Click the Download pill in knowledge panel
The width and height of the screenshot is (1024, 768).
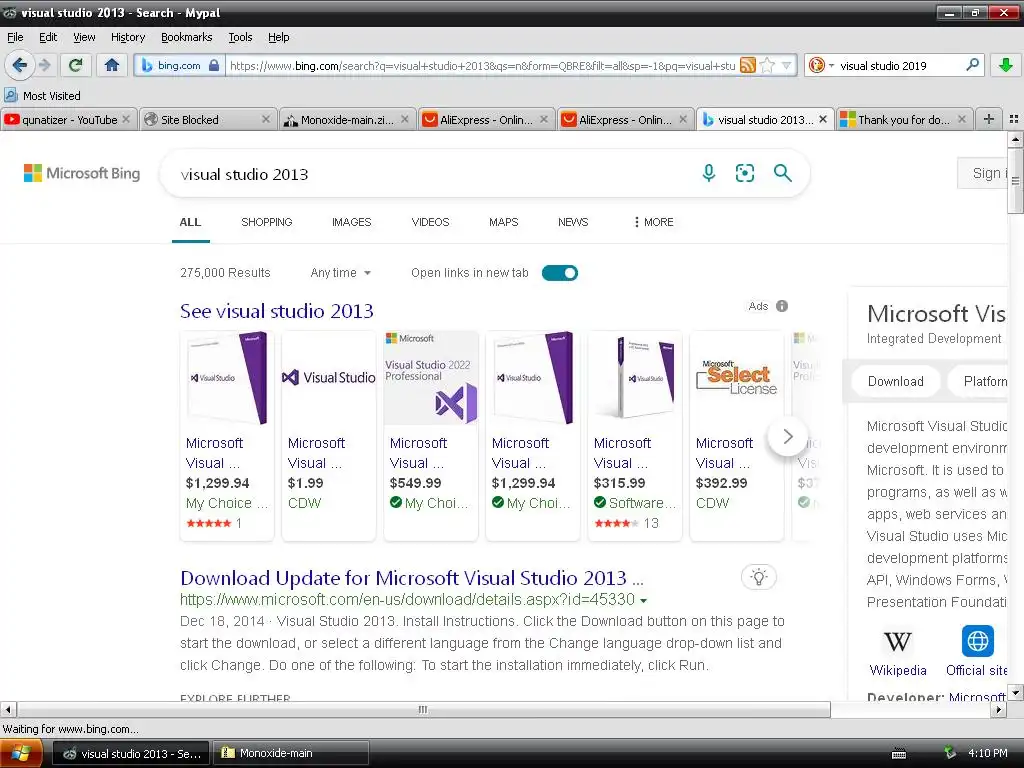tap(895, 381)
